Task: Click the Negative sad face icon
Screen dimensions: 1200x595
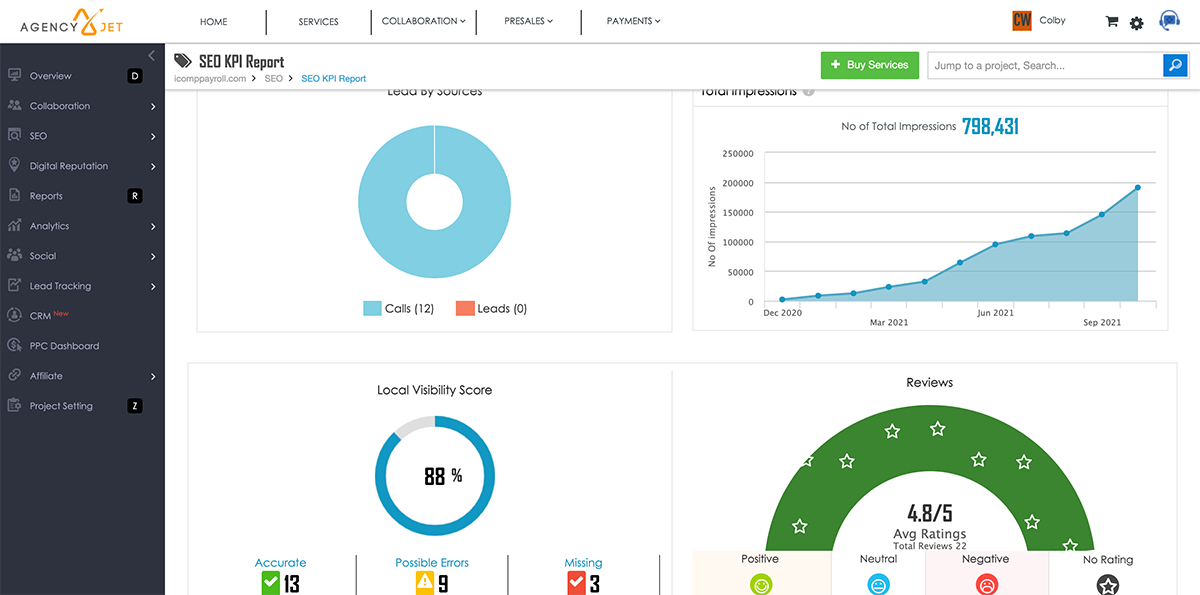Action: 985,584
